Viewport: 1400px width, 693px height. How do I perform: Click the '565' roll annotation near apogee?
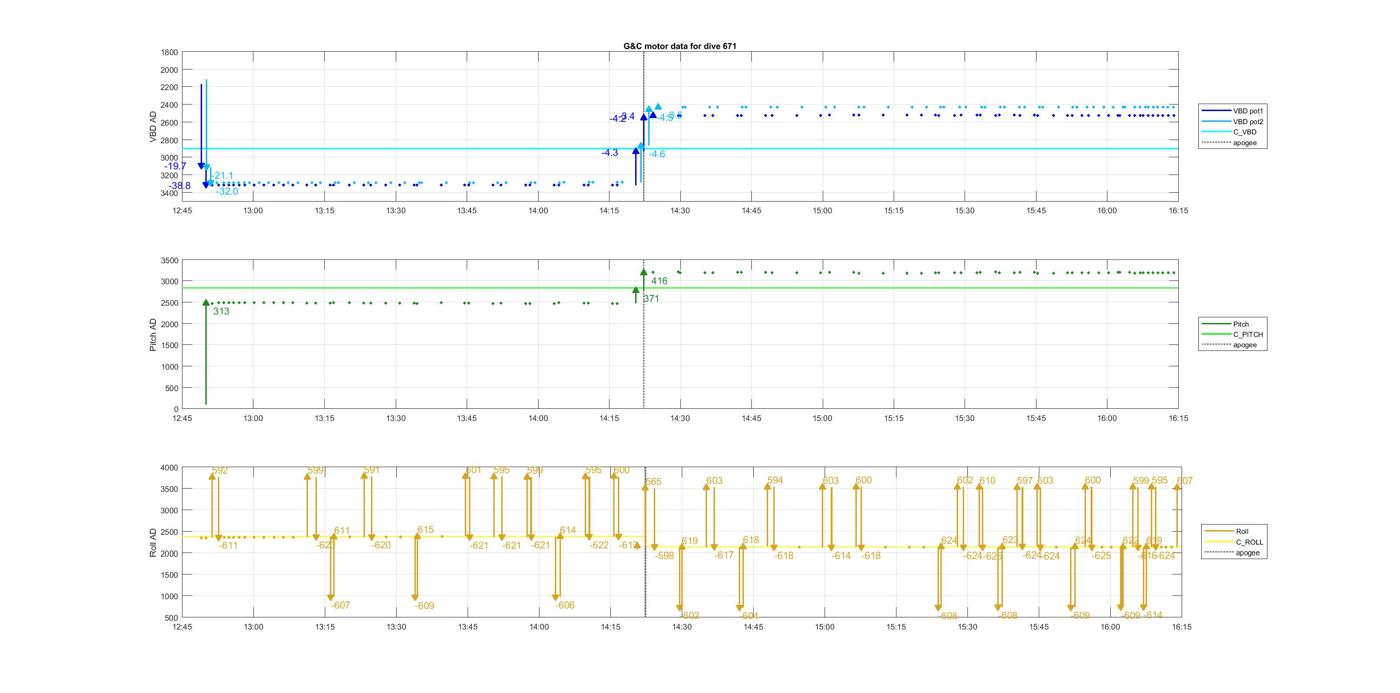click(653, 482)
